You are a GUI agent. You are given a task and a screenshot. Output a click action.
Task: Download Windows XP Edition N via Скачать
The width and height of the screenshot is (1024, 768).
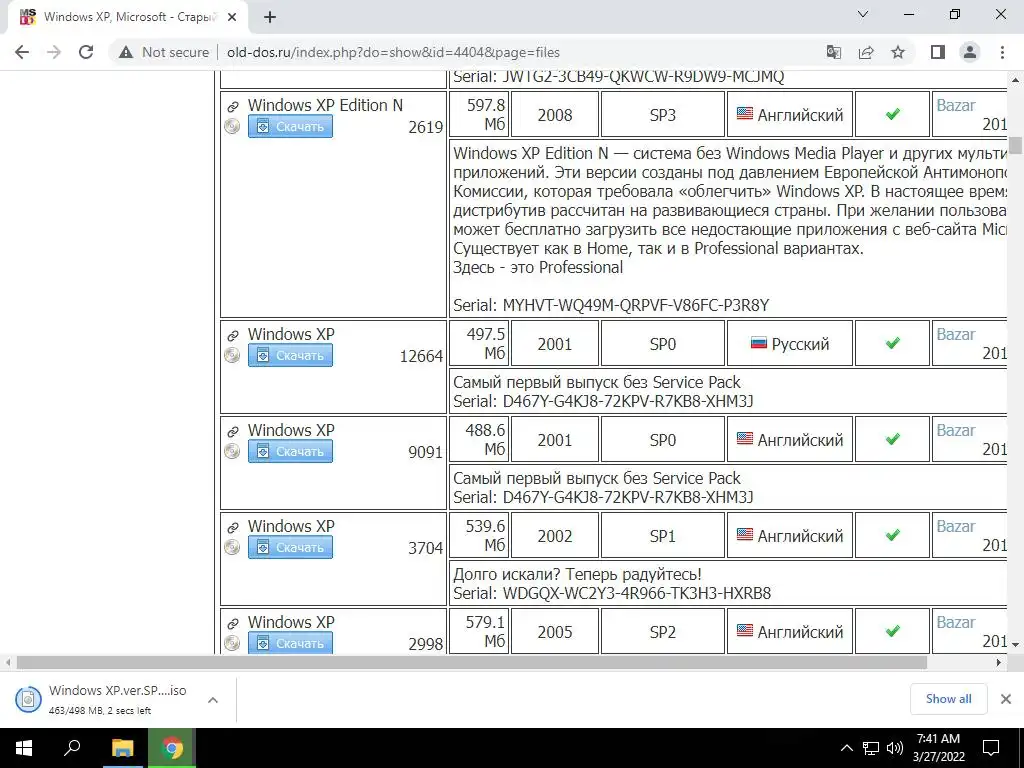(x=290, y=127)
